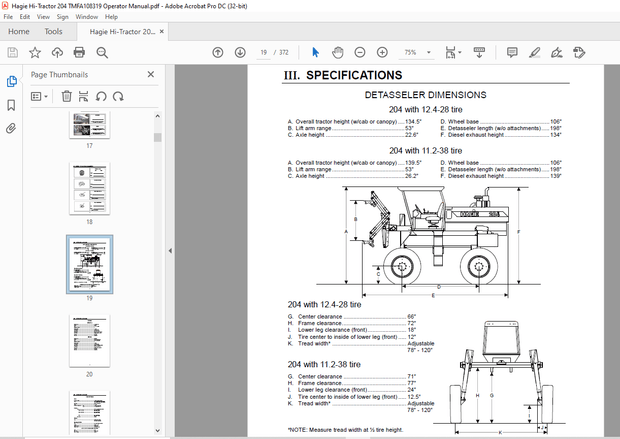
Task: Click the stamp tool icon
Action: point(579,52)
